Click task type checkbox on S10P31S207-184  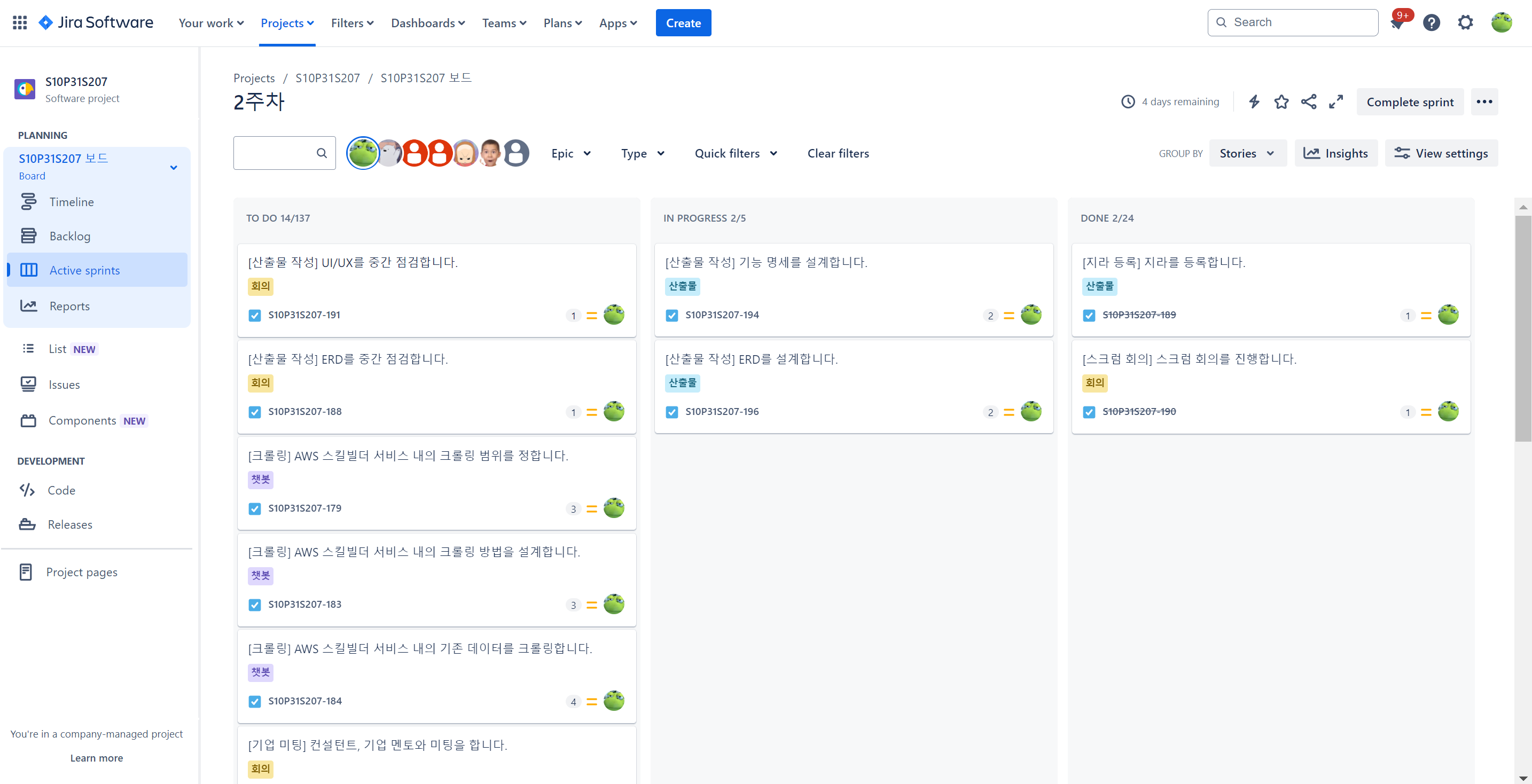pyautogui.click(x=255, y=702)
